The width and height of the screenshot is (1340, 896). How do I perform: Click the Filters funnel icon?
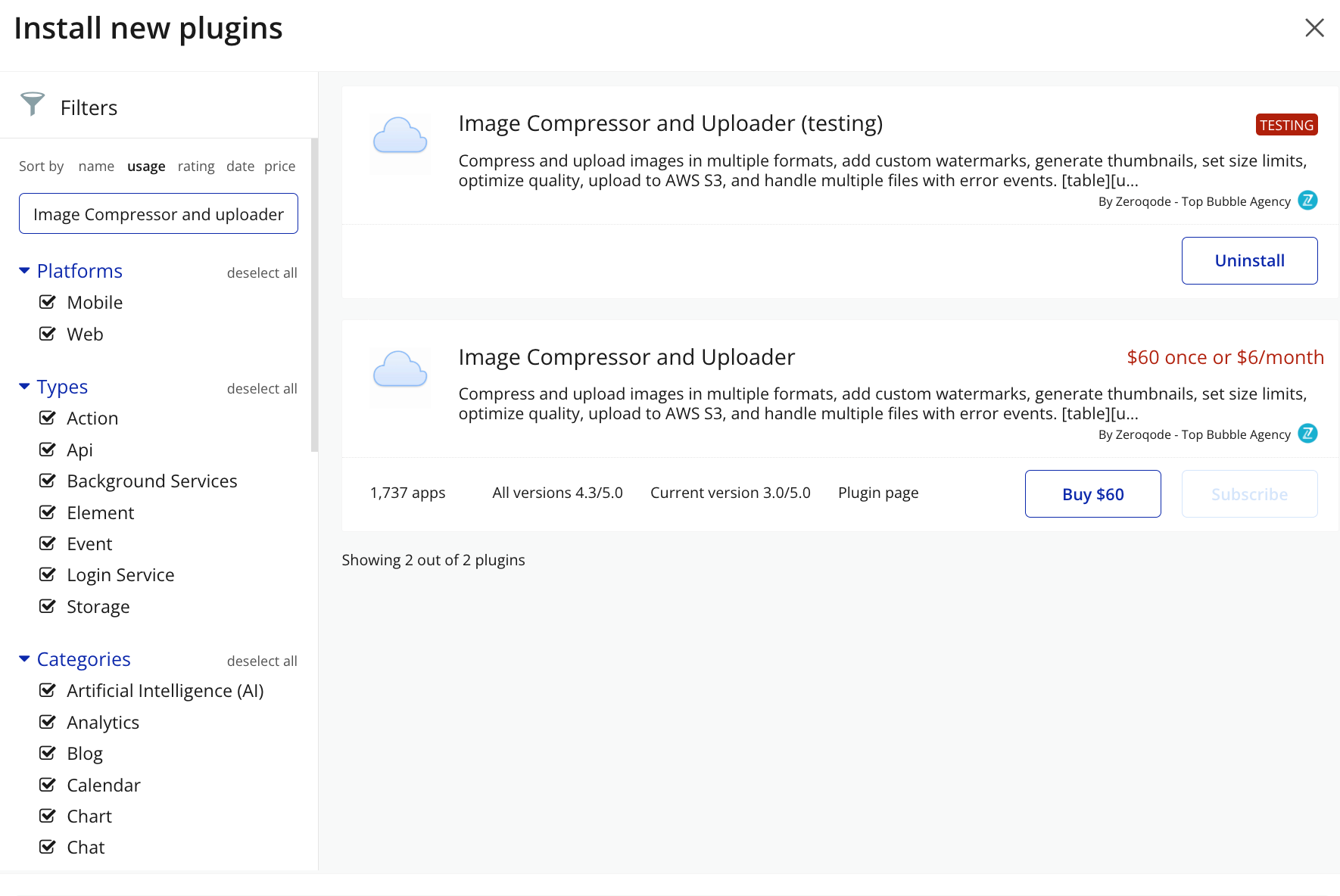(33, 104)
